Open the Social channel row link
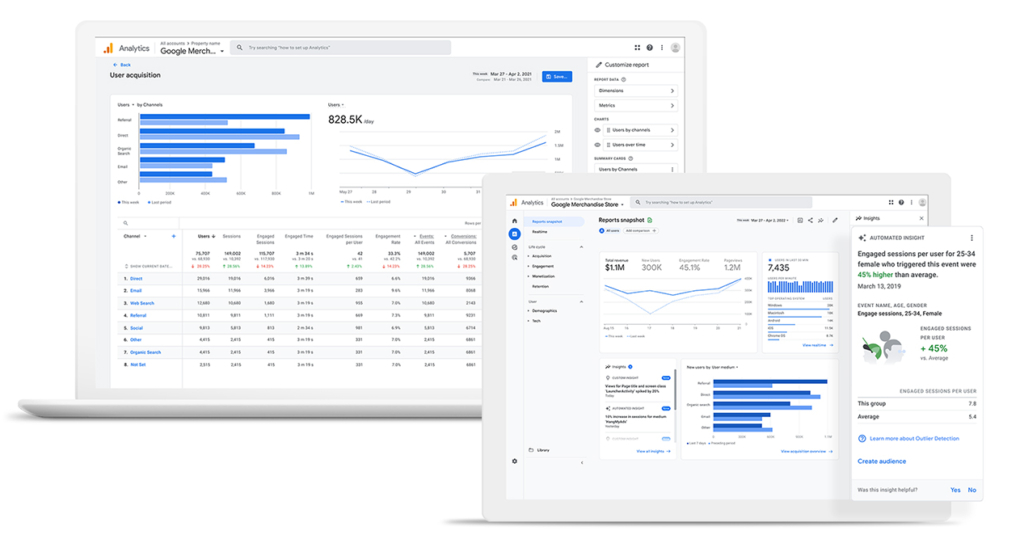Viewport: 1024px width, 535px height. click(136, 328)
